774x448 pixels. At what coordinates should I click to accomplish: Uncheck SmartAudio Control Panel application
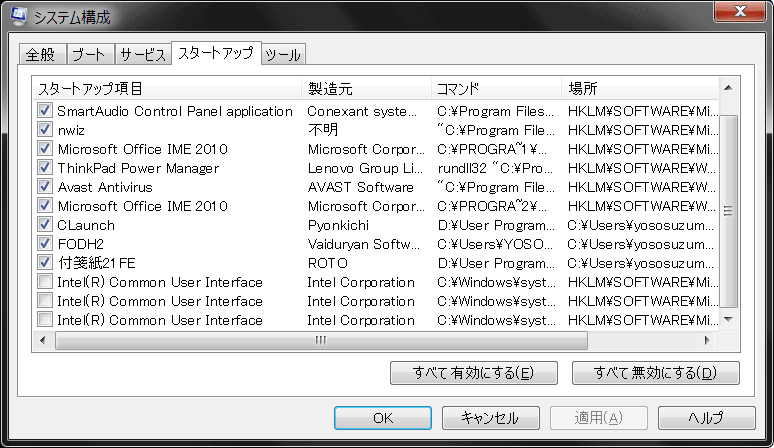pyautogui.click(x=45, y=111)
